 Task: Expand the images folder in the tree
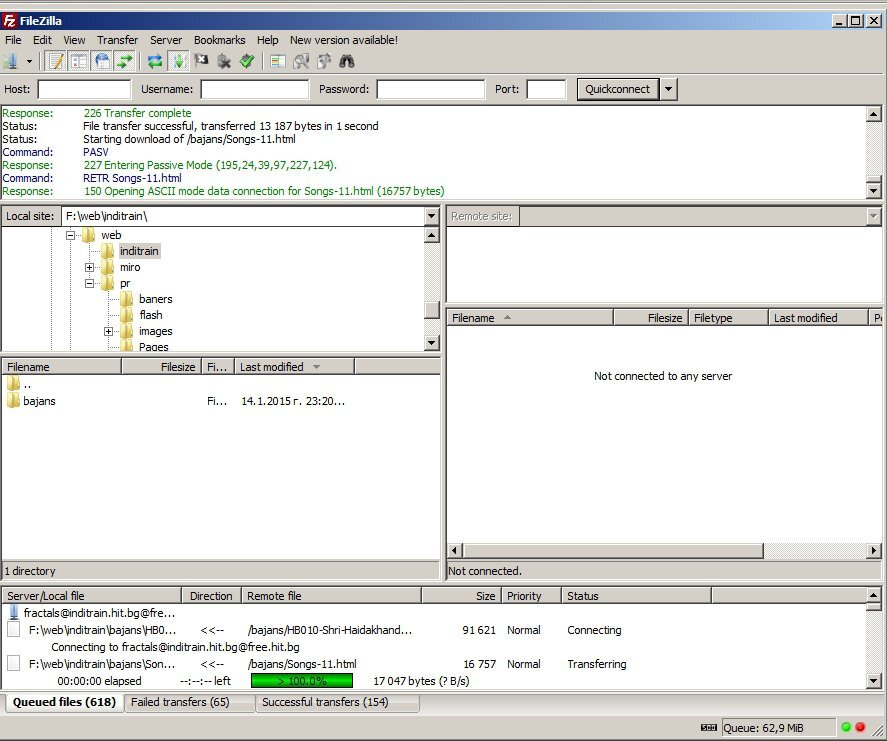109,331
